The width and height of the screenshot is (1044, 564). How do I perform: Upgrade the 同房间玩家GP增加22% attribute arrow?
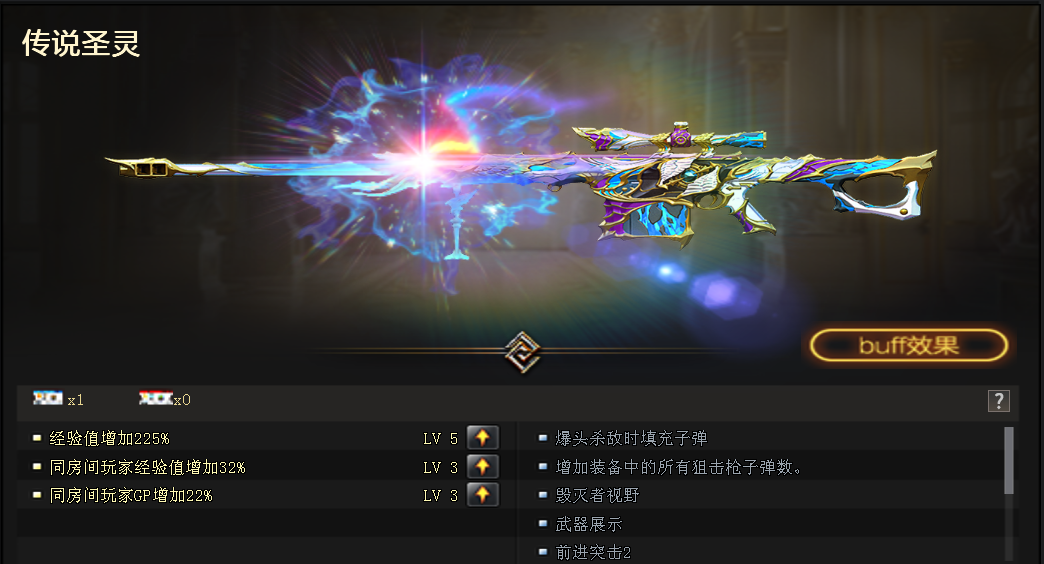pyautogui.click(x=483, y=495)
